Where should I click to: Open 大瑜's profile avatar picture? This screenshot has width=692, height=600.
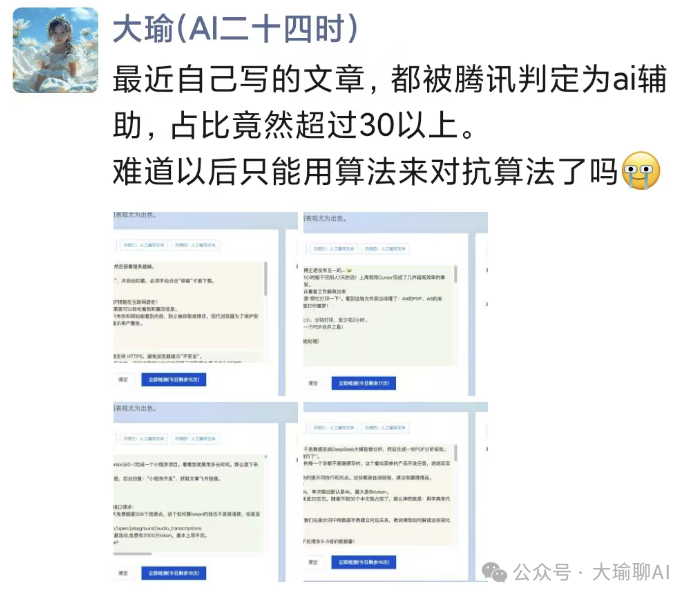[x=56, y=50]
